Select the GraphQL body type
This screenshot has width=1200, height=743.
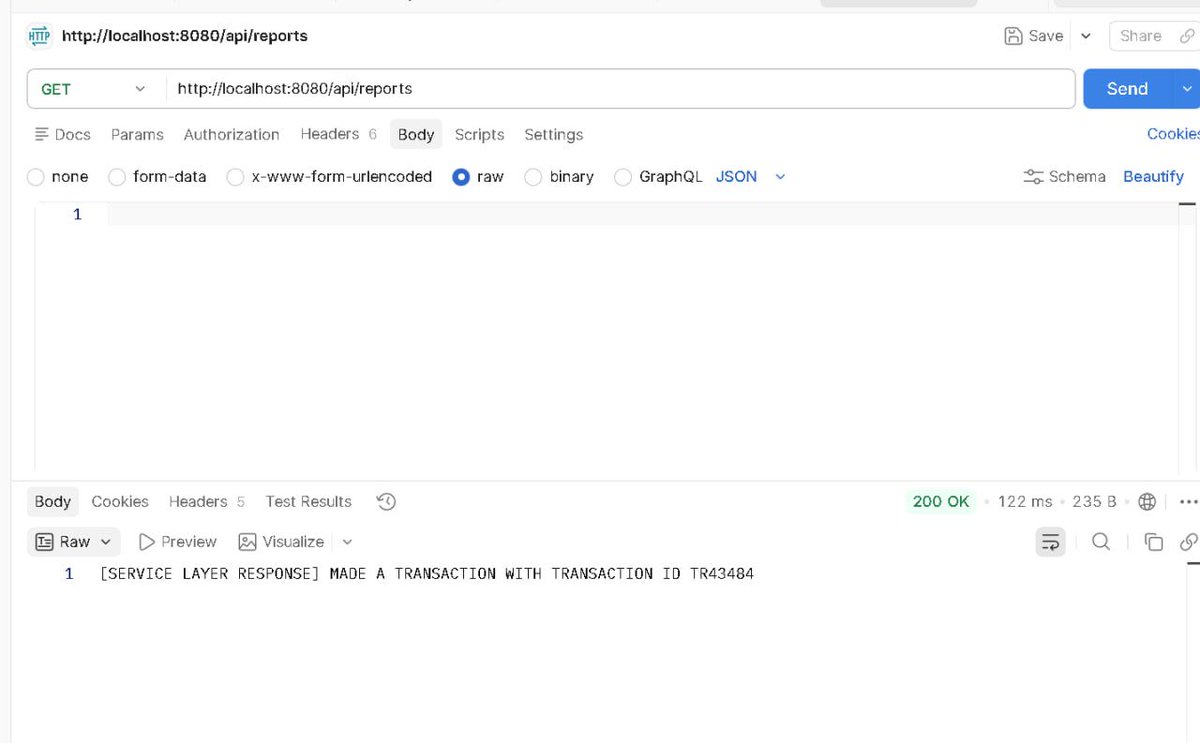click(658, 176)
